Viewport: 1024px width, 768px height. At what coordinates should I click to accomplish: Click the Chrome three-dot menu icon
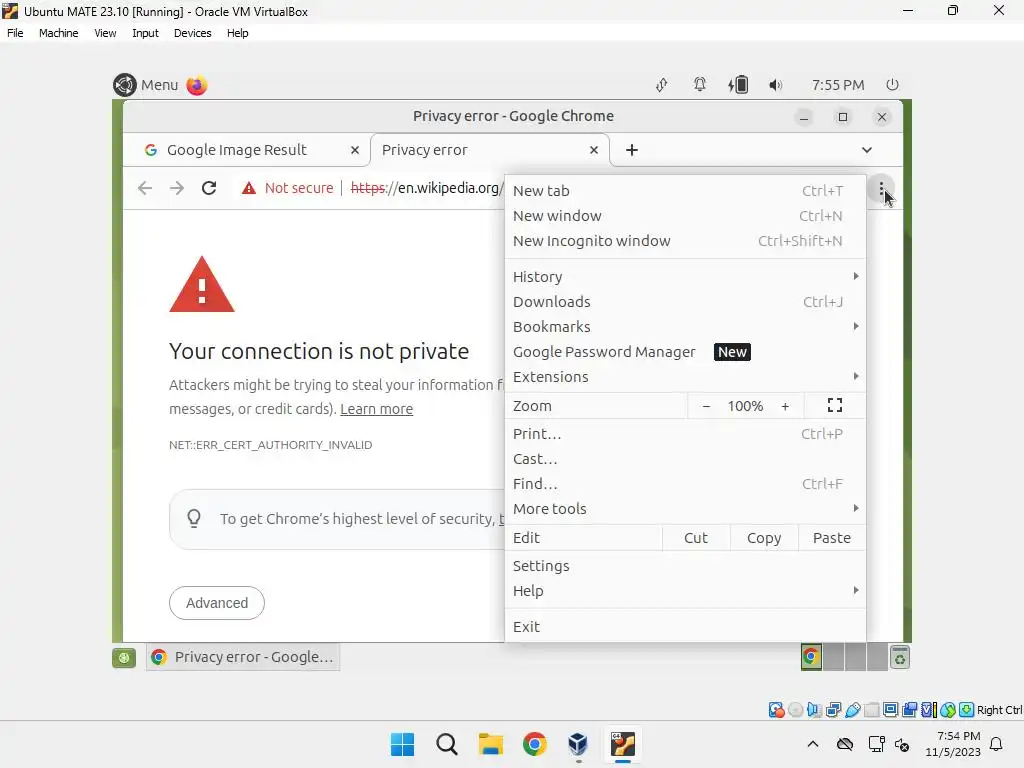(x=882, y=189)
